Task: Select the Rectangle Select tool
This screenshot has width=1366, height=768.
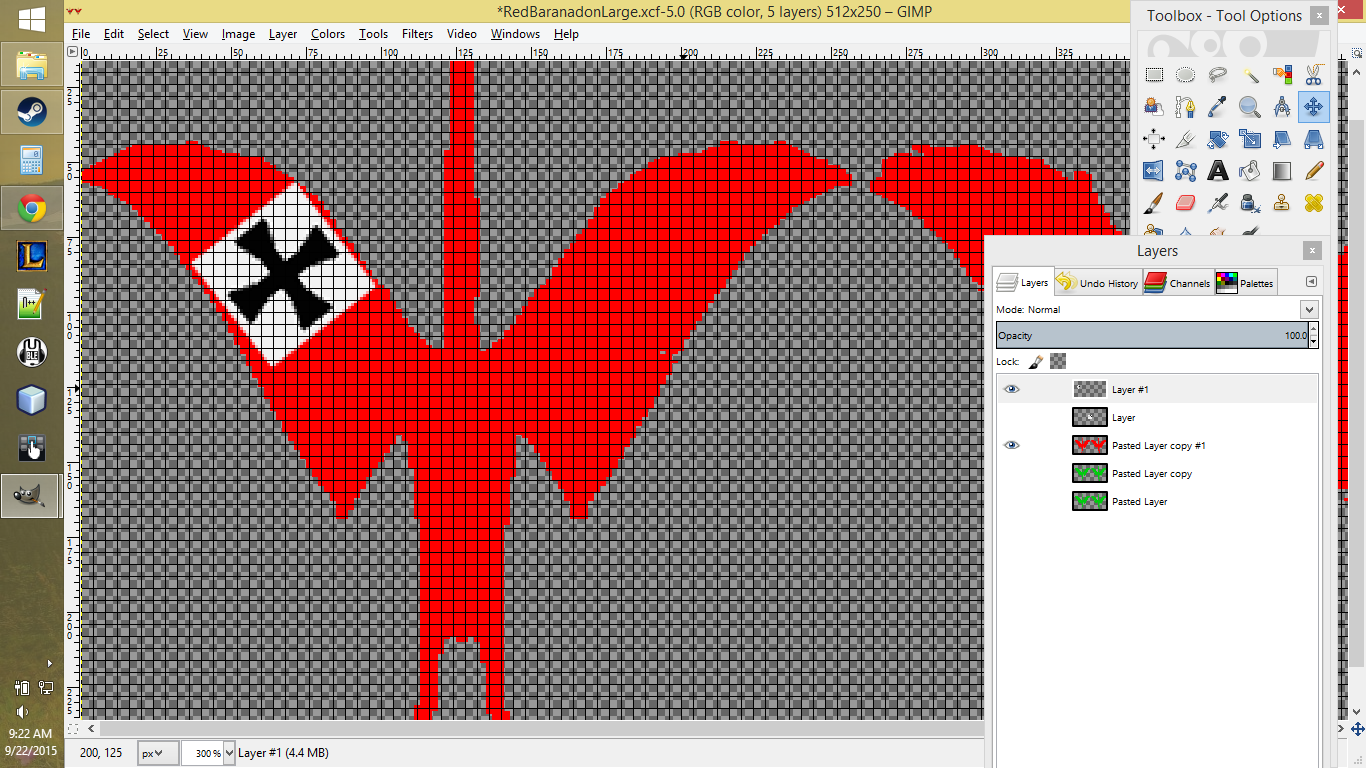Action: tap(1154, 74)
